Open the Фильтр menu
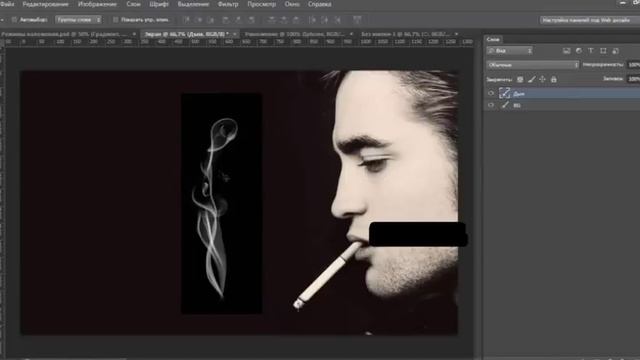The width and height of the screenshot is (640, 360). [x=228, y=4]
